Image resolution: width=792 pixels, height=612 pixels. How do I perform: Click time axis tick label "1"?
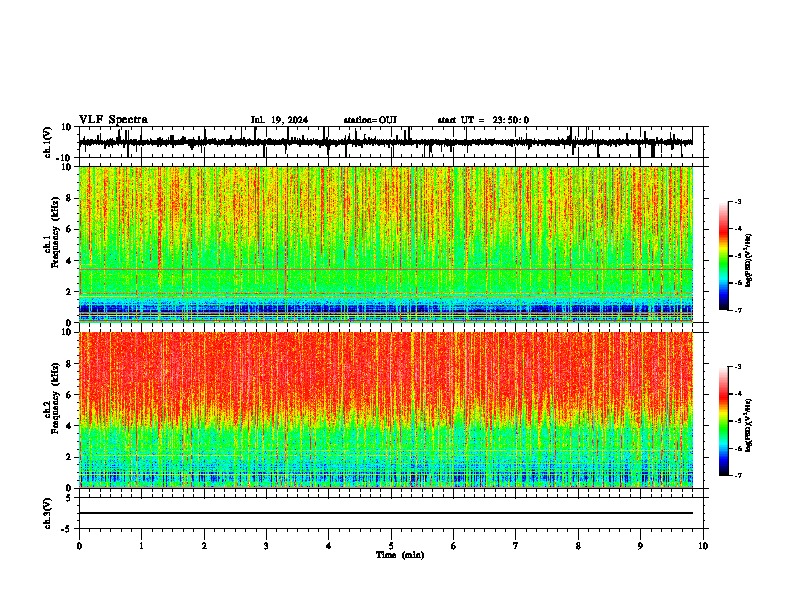(x=141, y=546)
